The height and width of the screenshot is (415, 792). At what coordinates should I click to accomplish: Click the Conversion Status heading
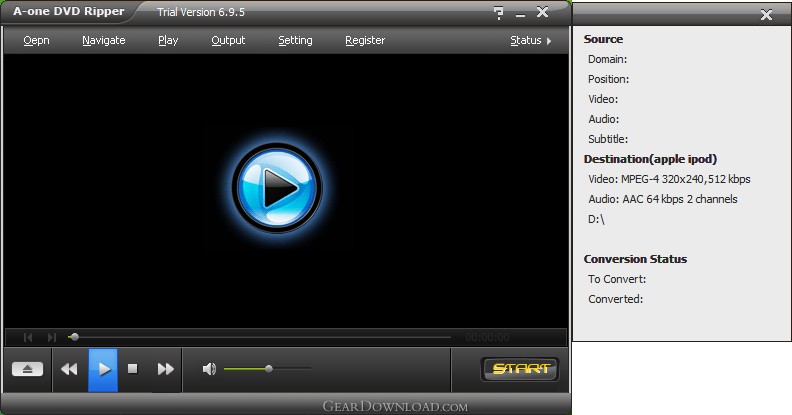click(635, 259)
